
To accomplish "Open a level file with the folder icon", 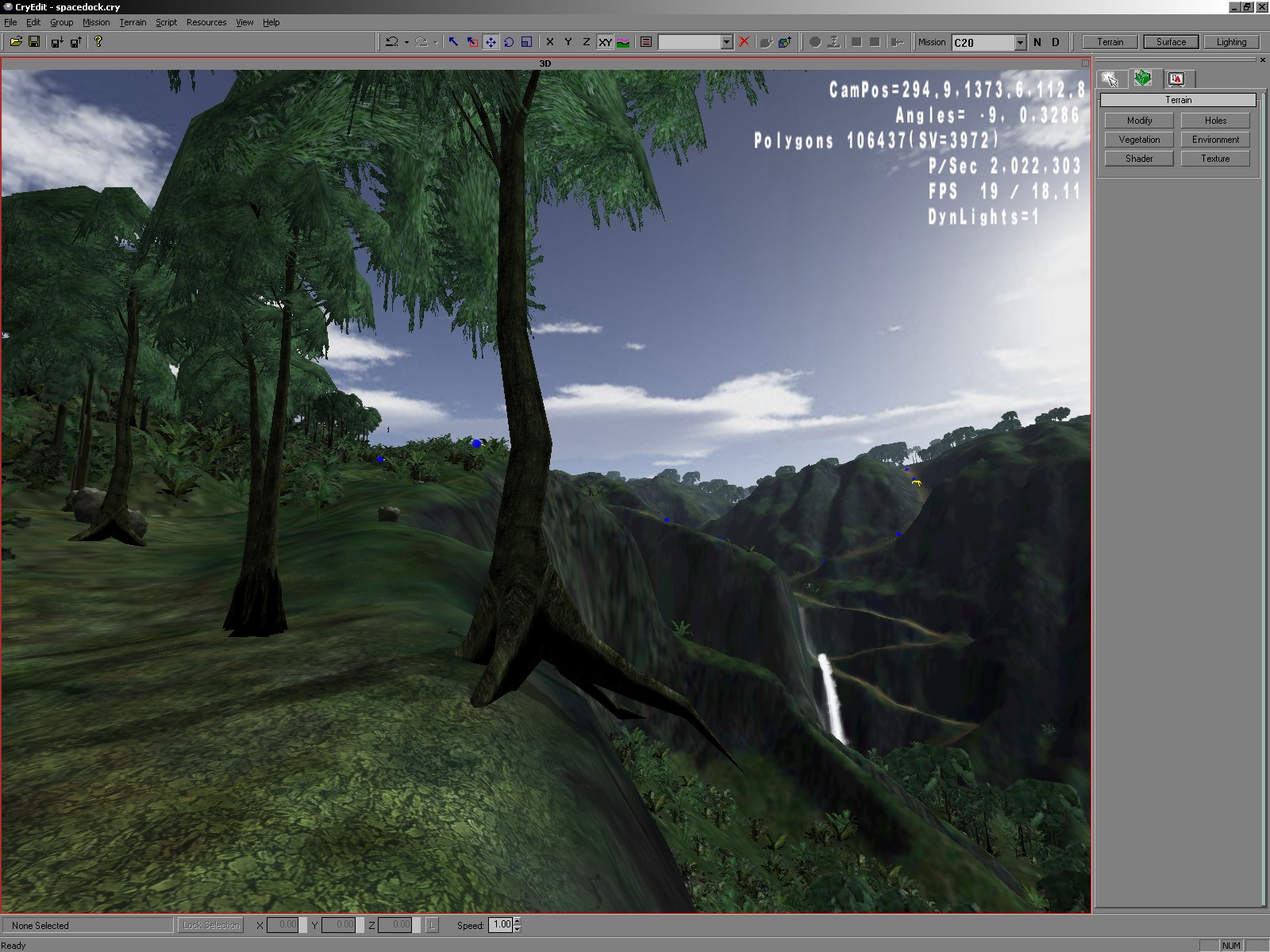I will point(15,42).
